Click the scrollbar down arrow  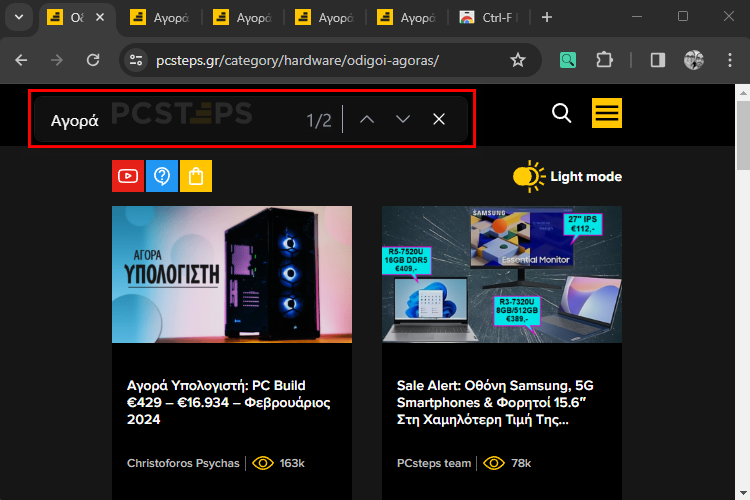pos(743,493)
